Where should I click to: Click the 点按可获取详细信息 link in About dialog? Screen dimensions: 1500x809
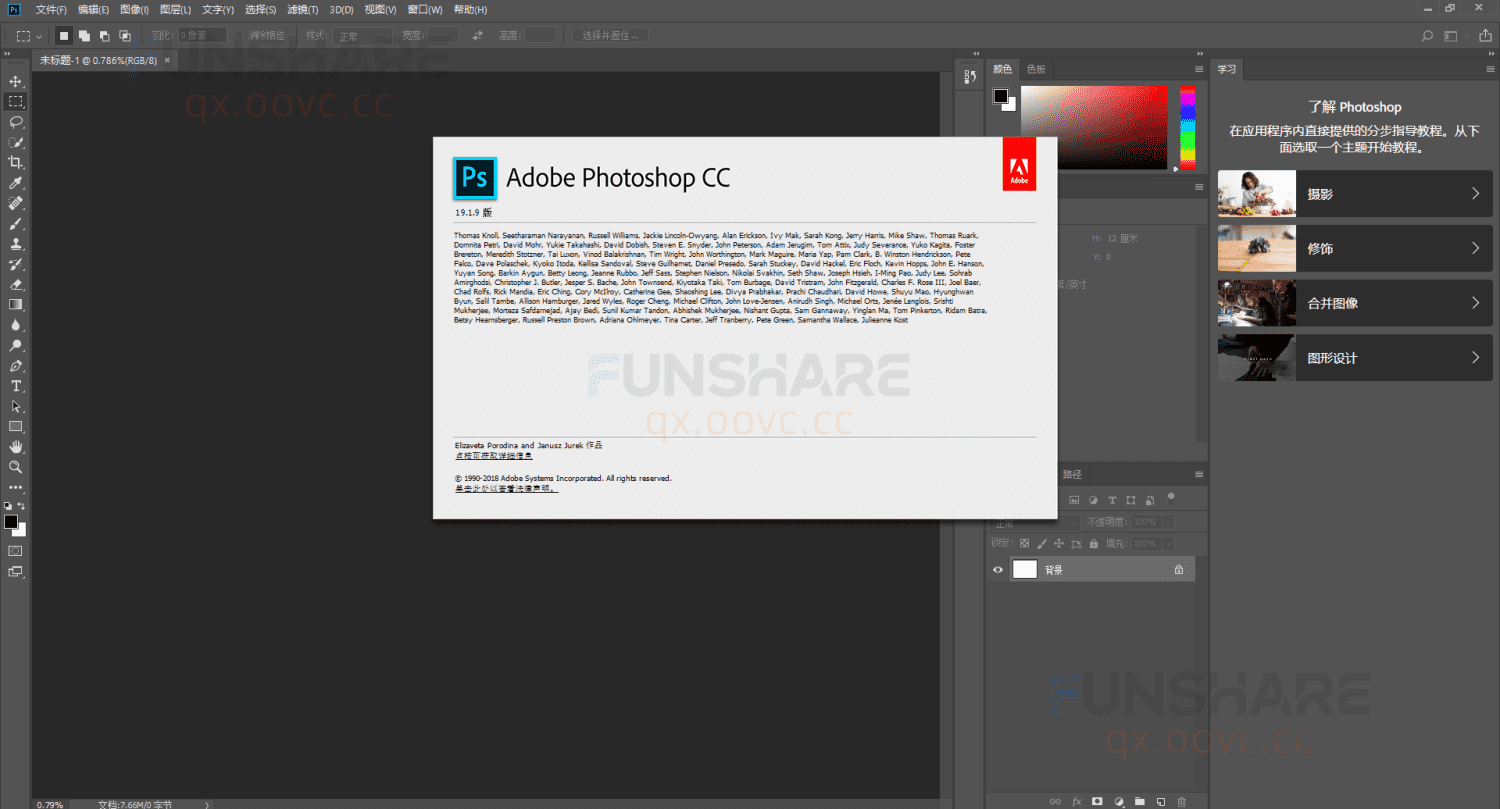click(493, 455)
